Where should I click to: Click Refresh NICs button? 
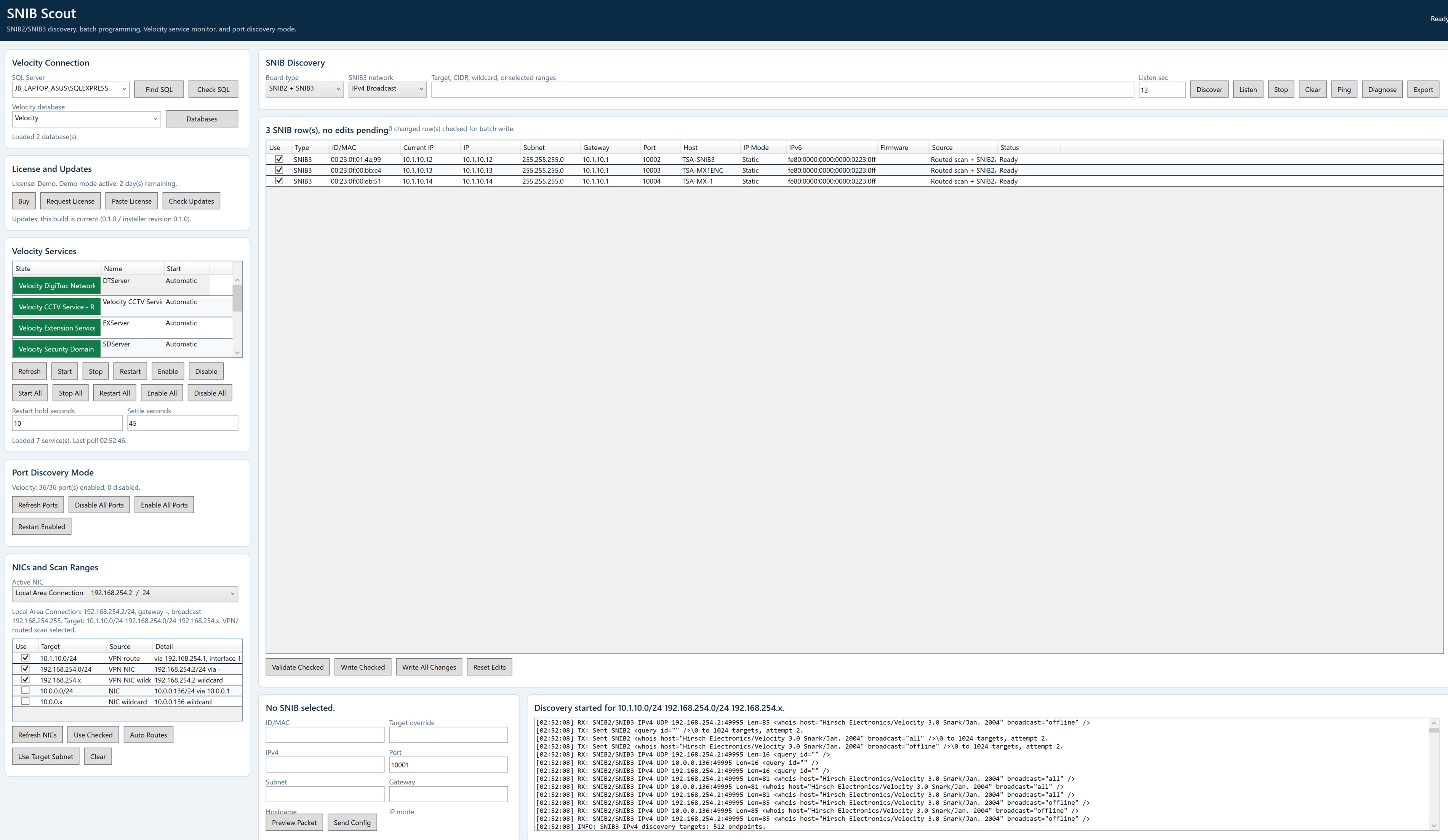pos(37,735)
